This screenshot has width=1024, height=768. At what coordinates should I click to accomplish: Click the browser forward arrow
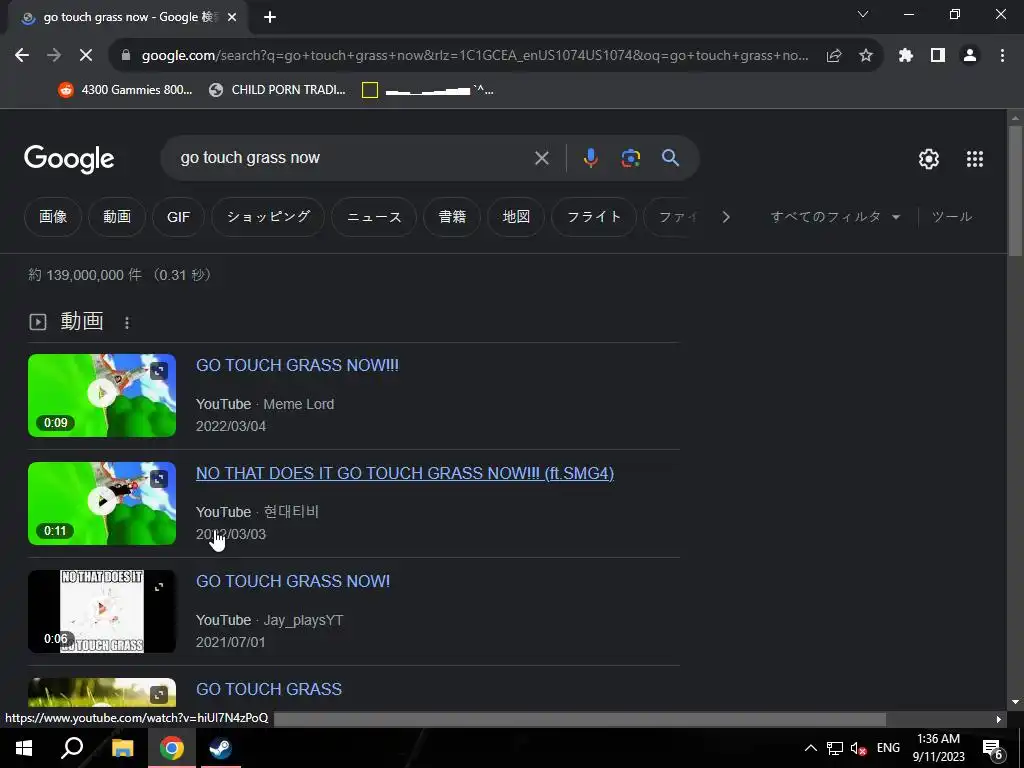(x=54, y=56)
